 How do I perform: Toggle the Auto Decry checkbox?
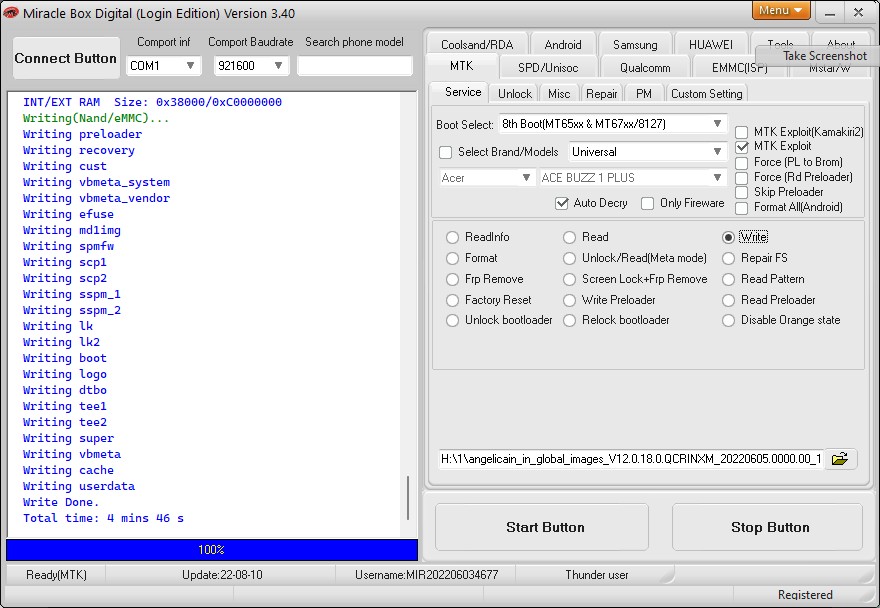[x=562, y=203]
